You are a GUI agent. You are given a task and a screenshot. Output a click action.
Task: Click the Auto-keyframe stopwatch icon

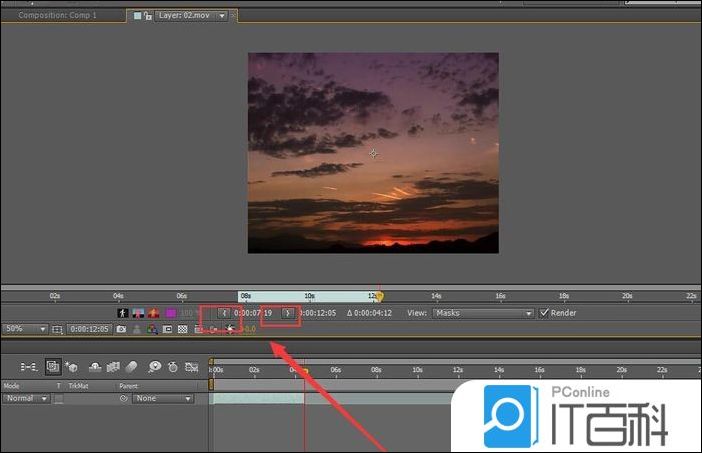pos(173,367)
